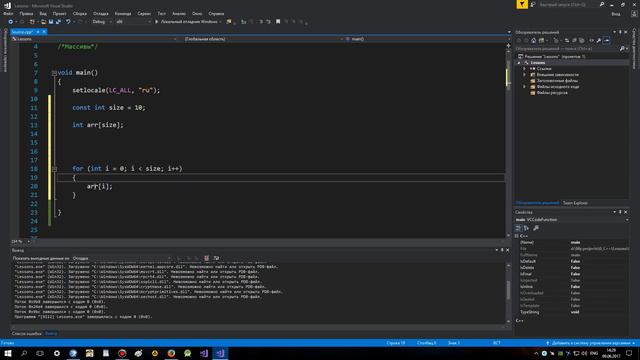Screen dimensions: 640x360
Task: Select the Решение "Lessons" root item
Action: (551, 57)
